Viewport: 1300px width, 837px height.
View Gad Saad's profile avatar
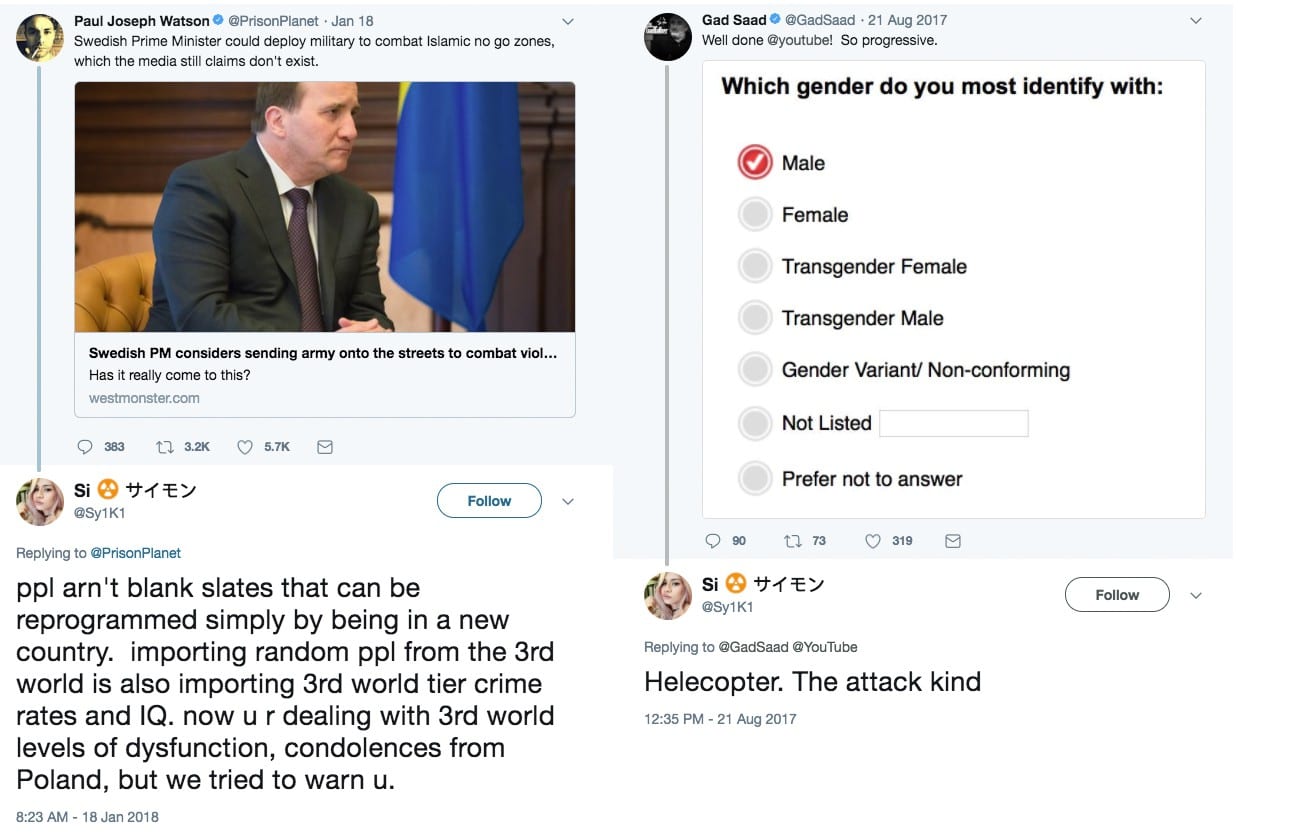pyautogui.click(x=668, y=37)
